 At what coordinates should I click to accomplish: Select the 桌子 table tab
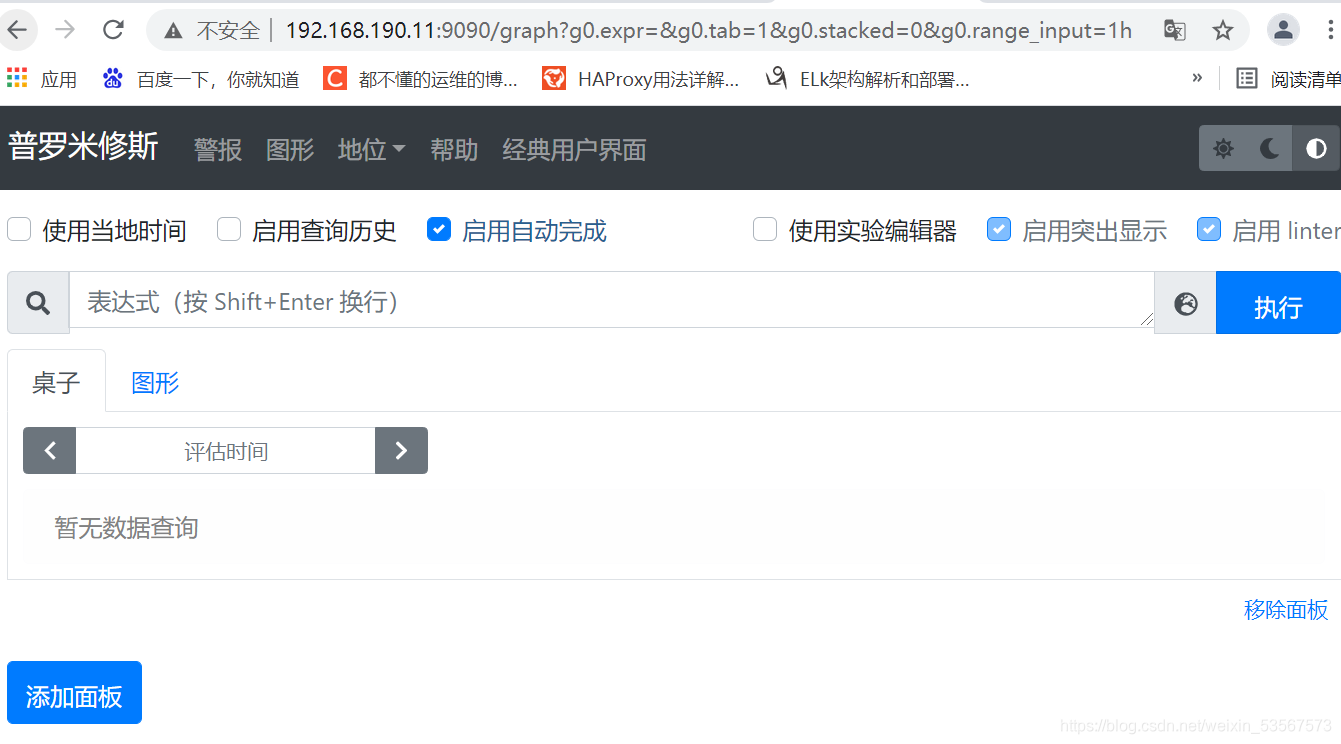56,382
